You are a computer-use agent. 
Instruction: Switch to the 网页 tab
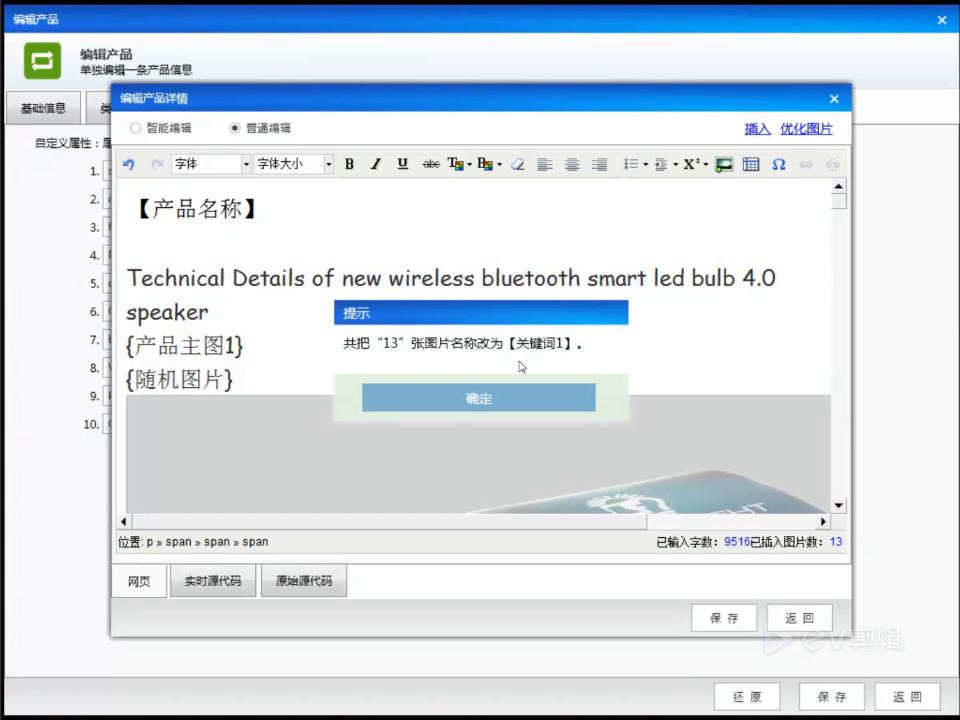[x=139, y=581]
